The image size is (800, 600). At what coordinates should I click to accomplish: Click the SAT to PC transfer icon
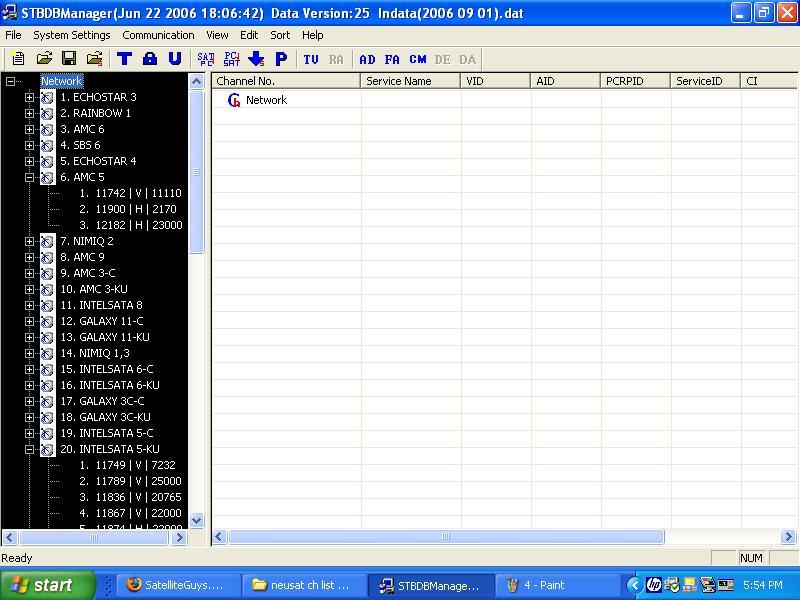pos(206,59)
